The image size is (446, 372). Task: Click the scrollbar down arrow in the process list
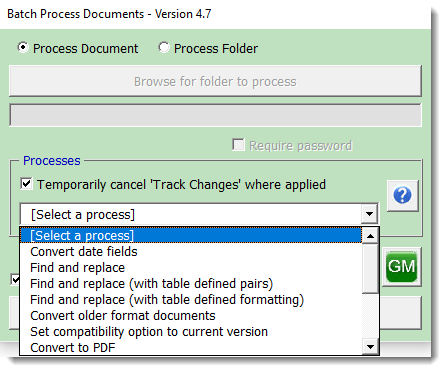[x=370, y=347]
